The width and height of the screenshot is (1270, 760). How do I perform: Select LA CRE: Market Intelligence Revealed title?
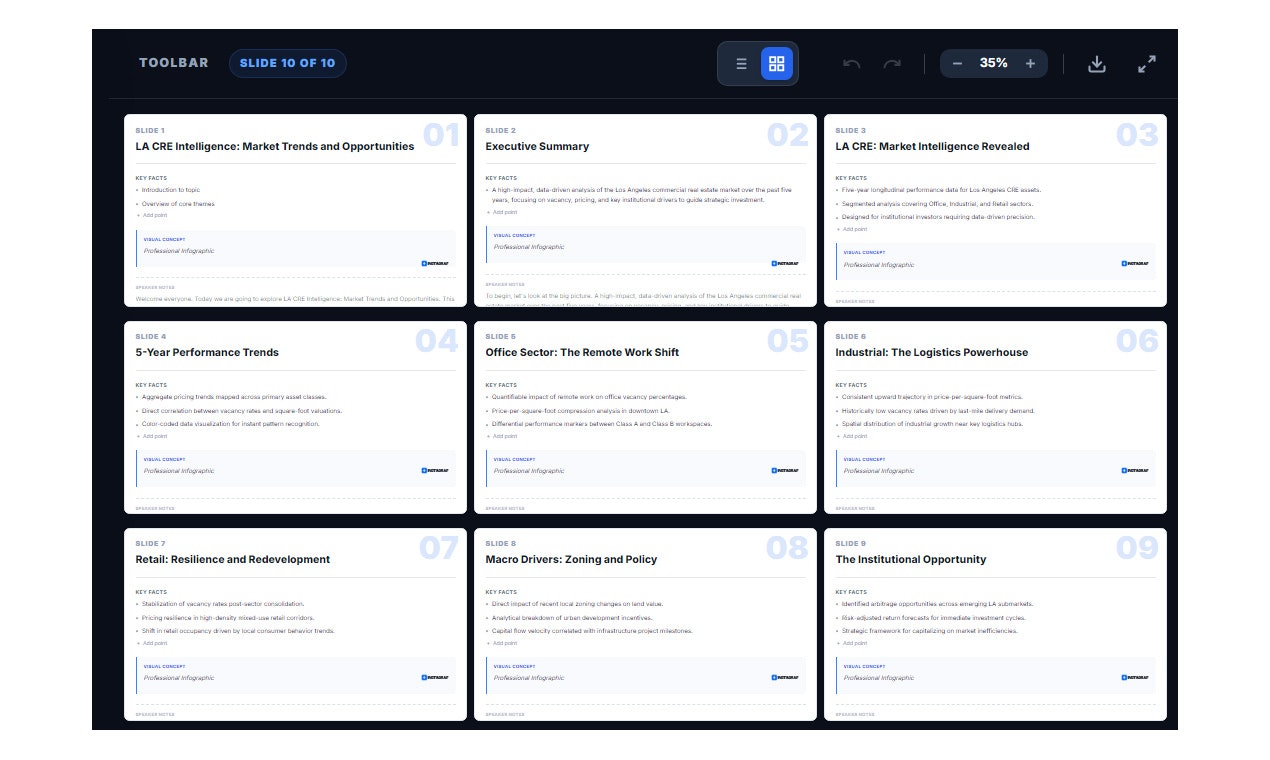coord(932,146)
